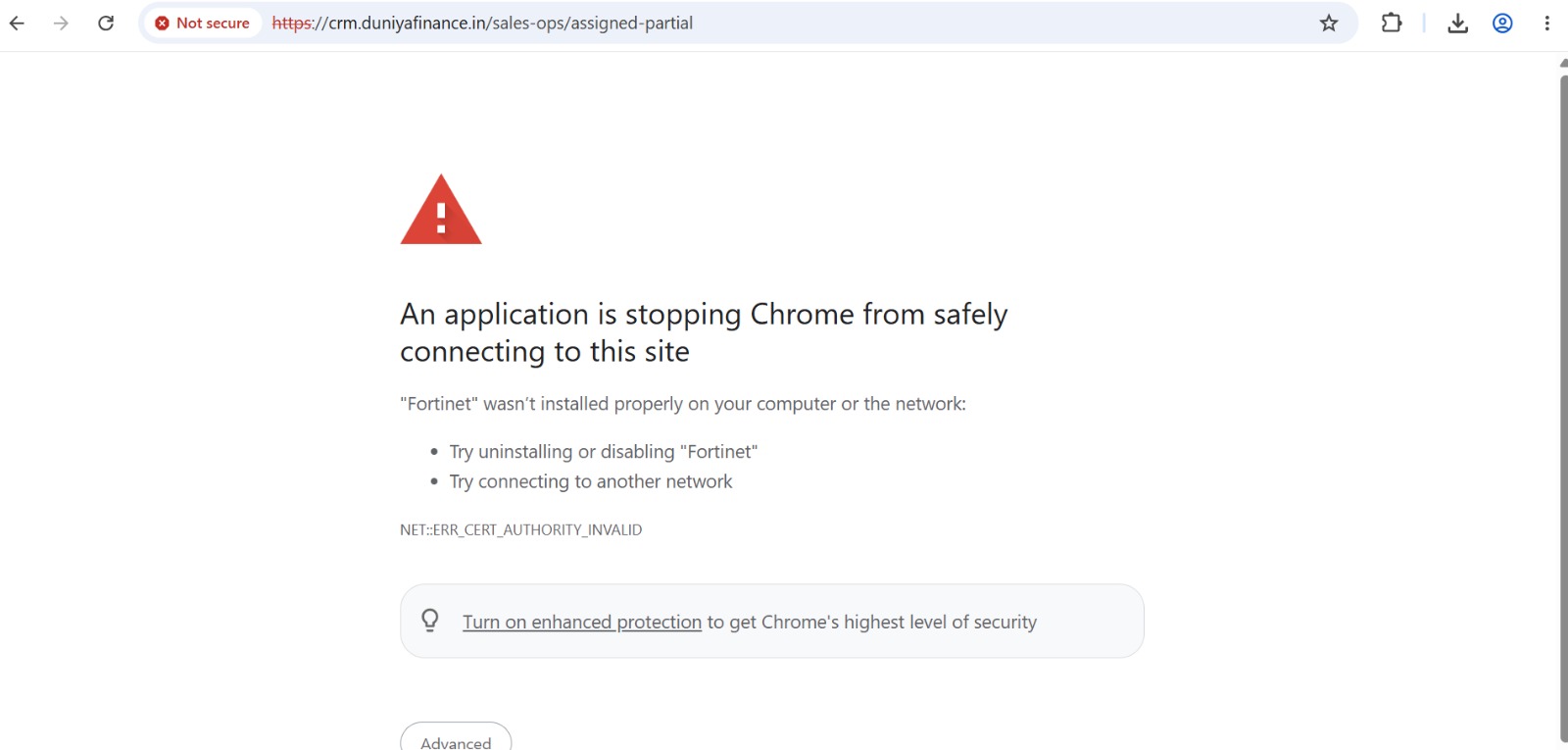Expand details with the Advanced button
Screen dimensions: 1568x750
pyautogui.click(x=456, y=737)
